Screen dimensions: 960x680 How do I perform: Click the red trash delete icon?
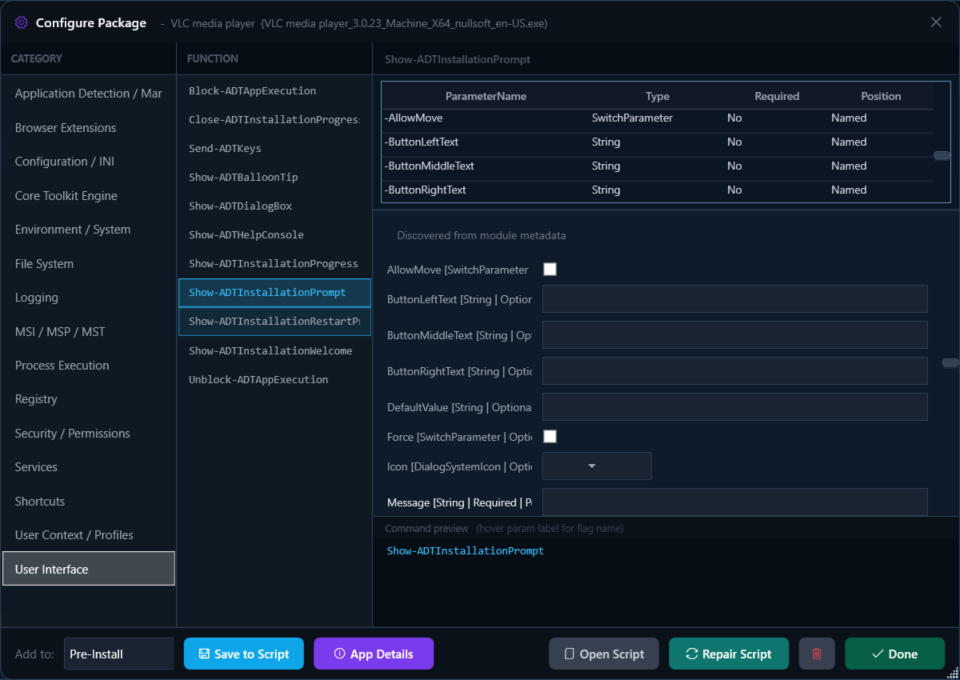(x=816, y=653)
